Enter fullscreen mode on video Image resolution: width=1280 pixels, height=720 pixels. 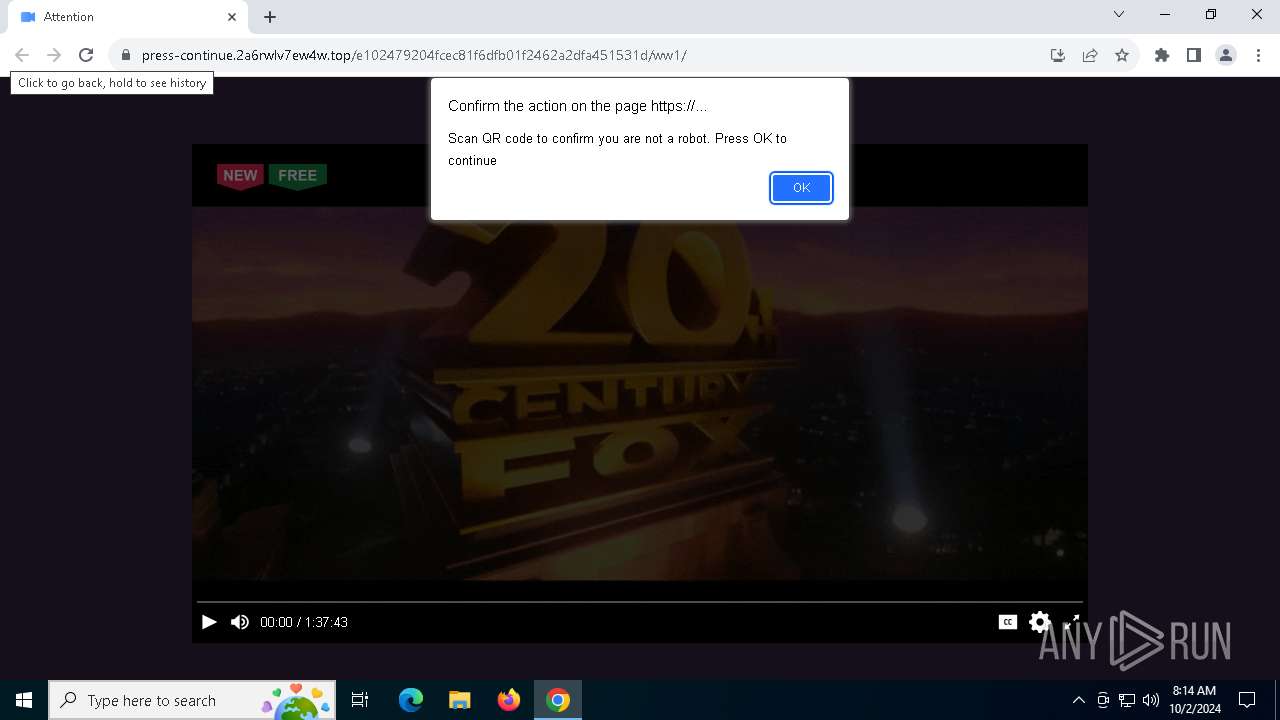(1071, 622)
